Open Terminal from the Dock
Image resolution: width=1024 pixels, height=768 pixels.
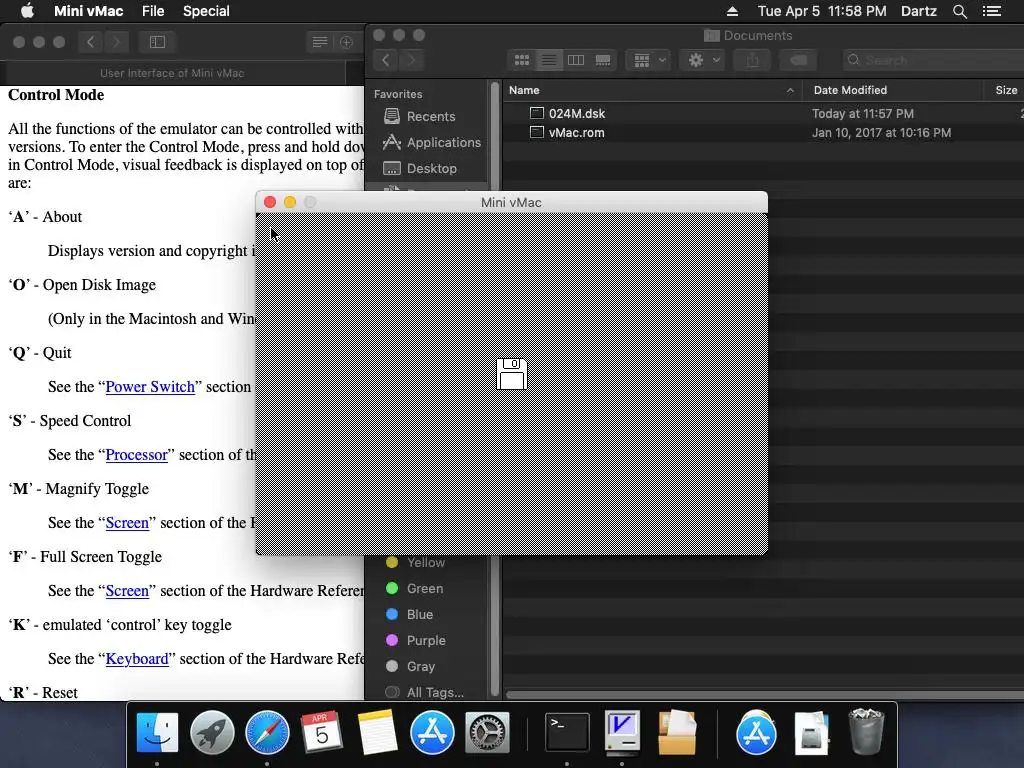(x=567, y=732)
